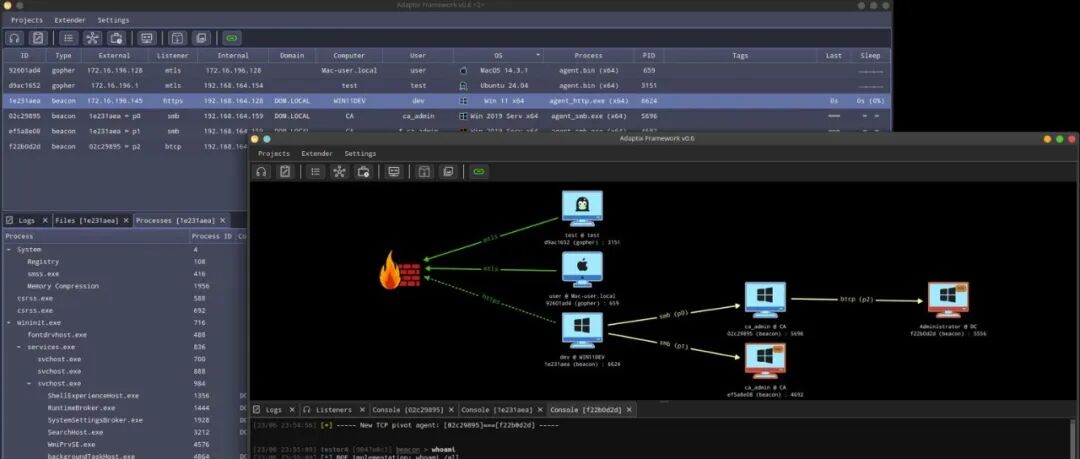Select session row 92601ad4
The width and height of the screenshot is (1080, 459).
(446, 70)
